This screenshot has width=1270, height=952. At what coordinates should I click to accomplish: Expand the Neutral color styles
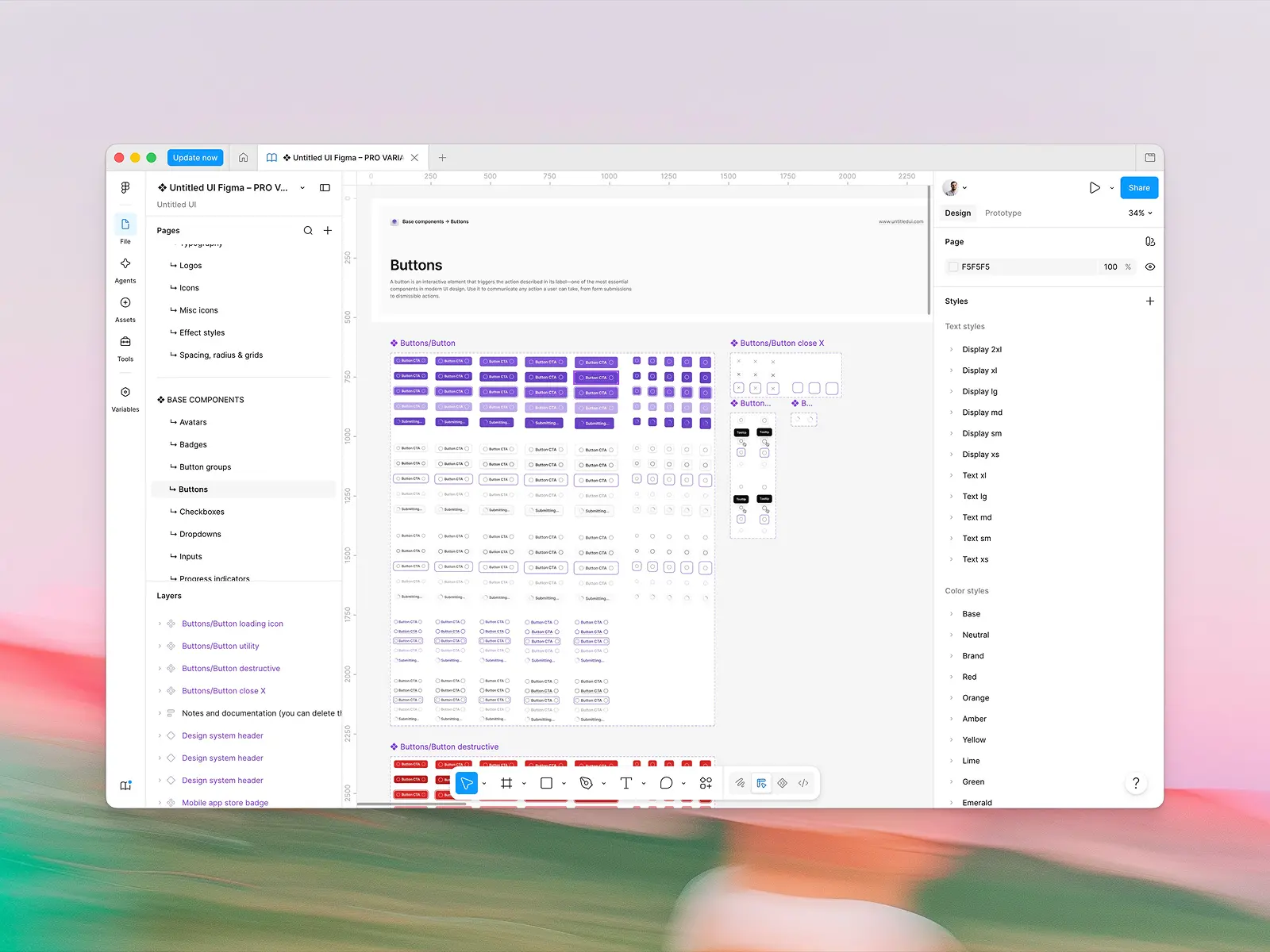[x=952, y=635]
